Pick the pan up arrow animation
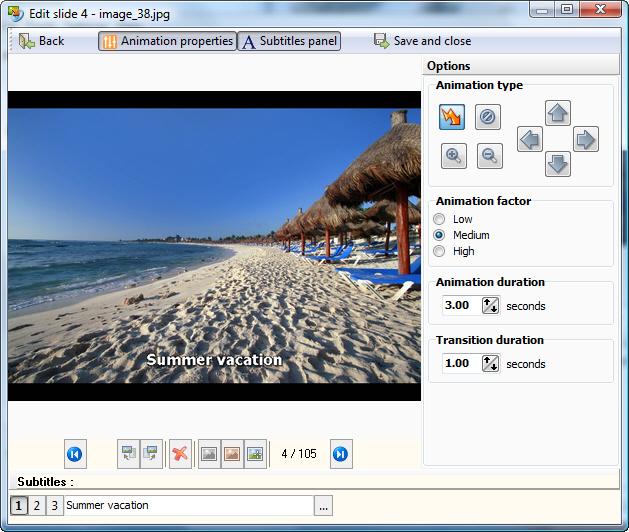Screen dimensions: 629x532 [x=558, y=113]
